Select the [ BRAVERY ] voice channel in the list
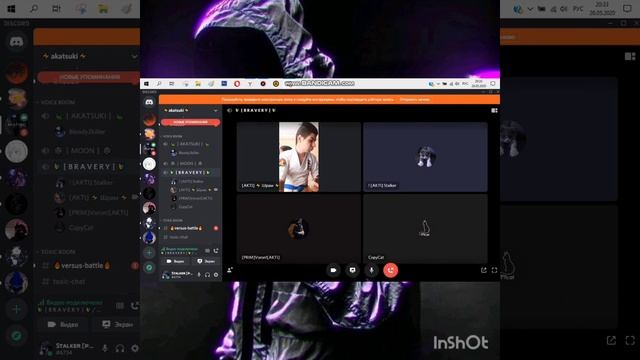The width and height of the screenshot is (640, 360). point(190,173)
